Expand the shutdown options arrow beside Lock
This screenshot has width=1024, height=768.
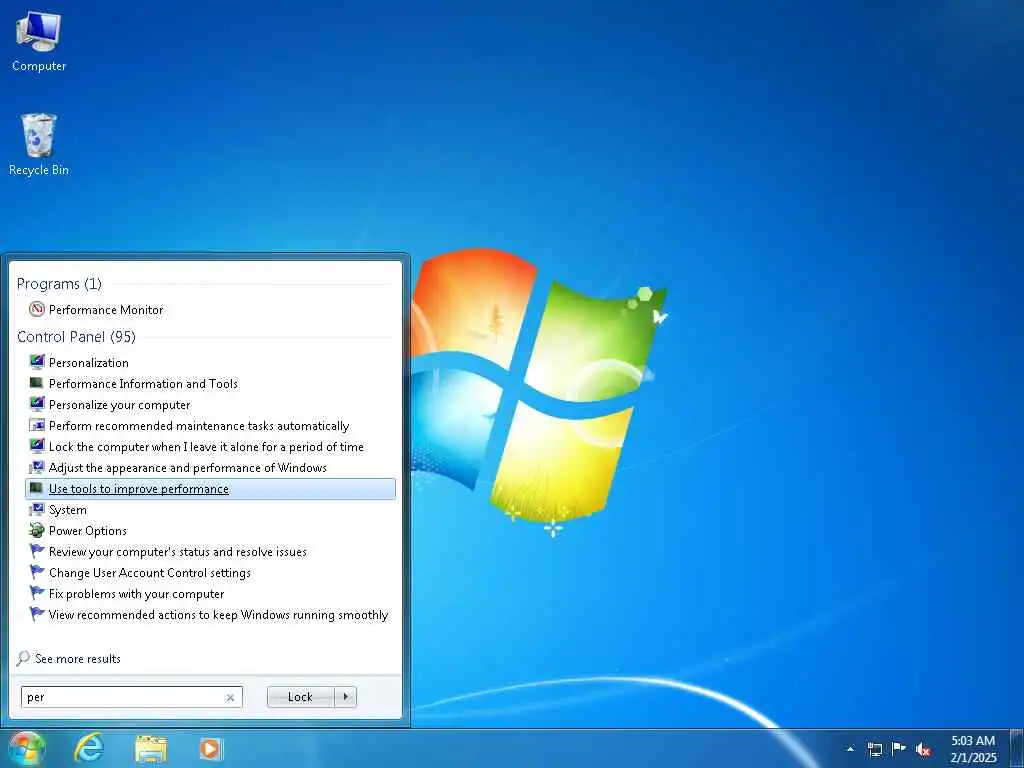tap(346, 697)
